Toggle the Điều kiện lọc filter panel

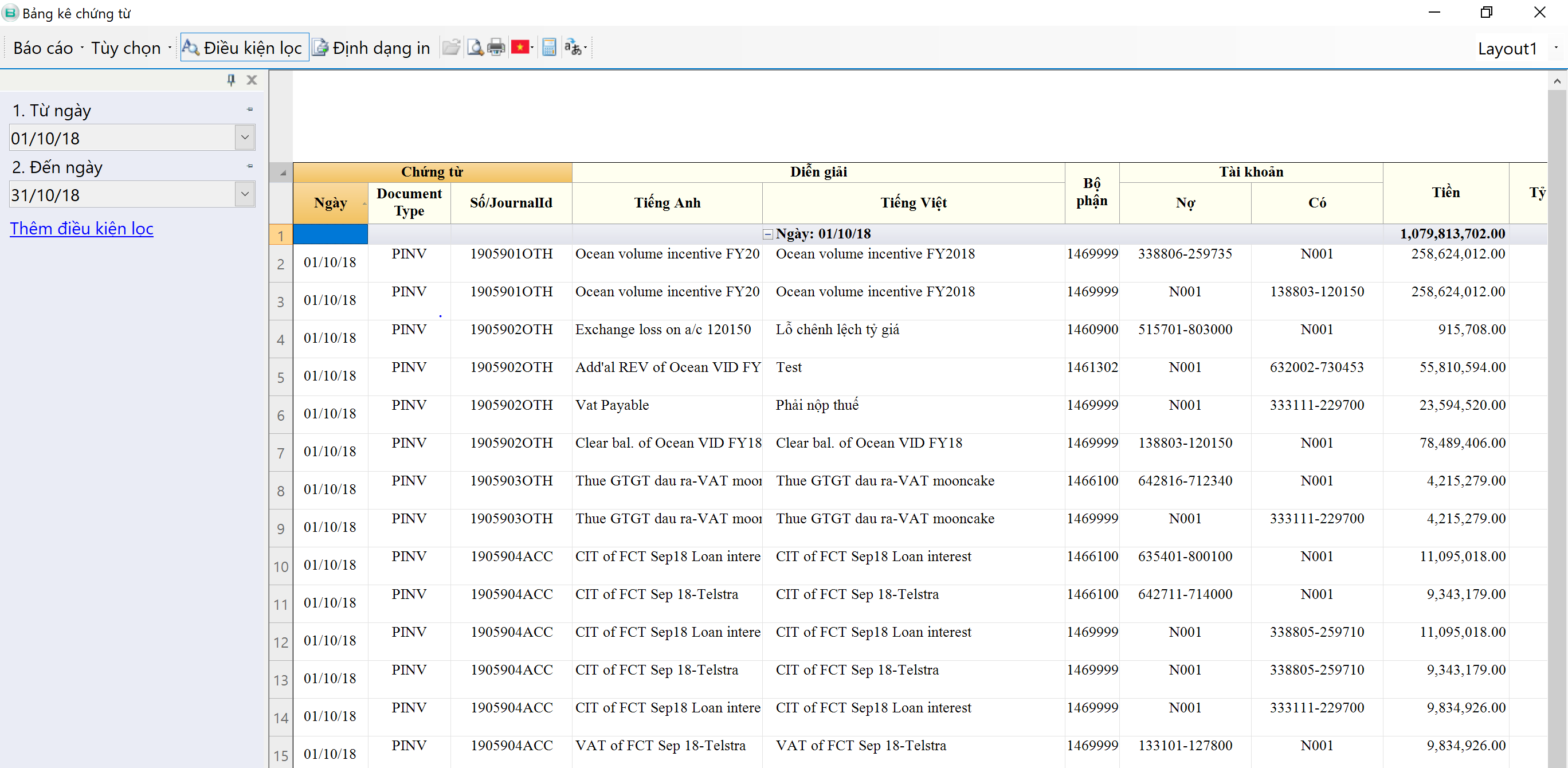coord(244,48)
